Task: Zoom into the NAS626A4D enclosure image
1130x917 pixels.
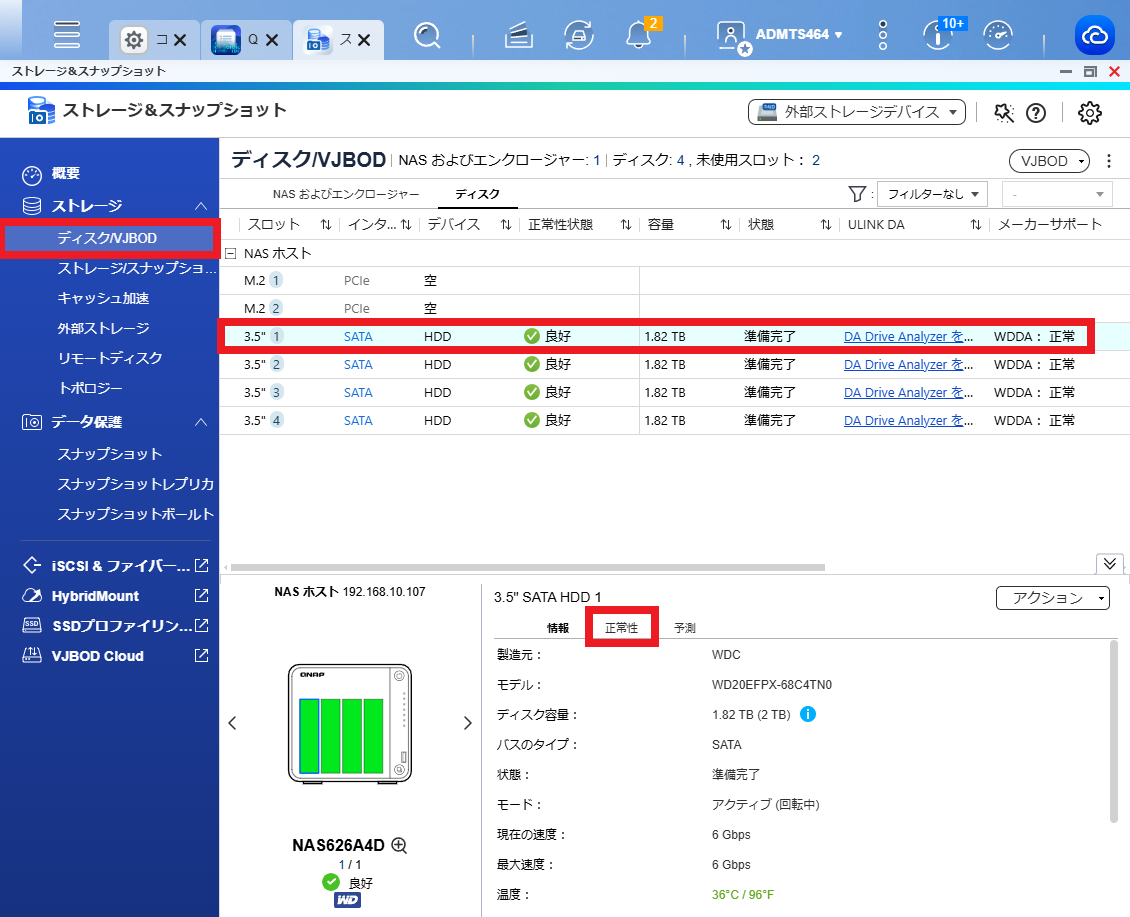Action: pyautogui.click(x=399, y=845)
